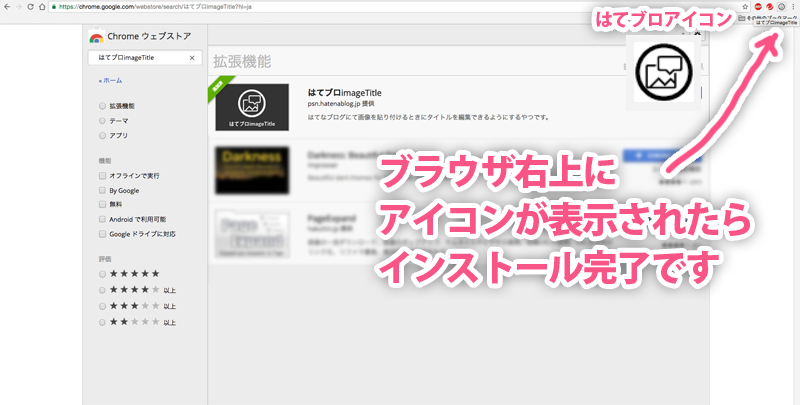Go back via the «ホーム link

tap(110, 81)
